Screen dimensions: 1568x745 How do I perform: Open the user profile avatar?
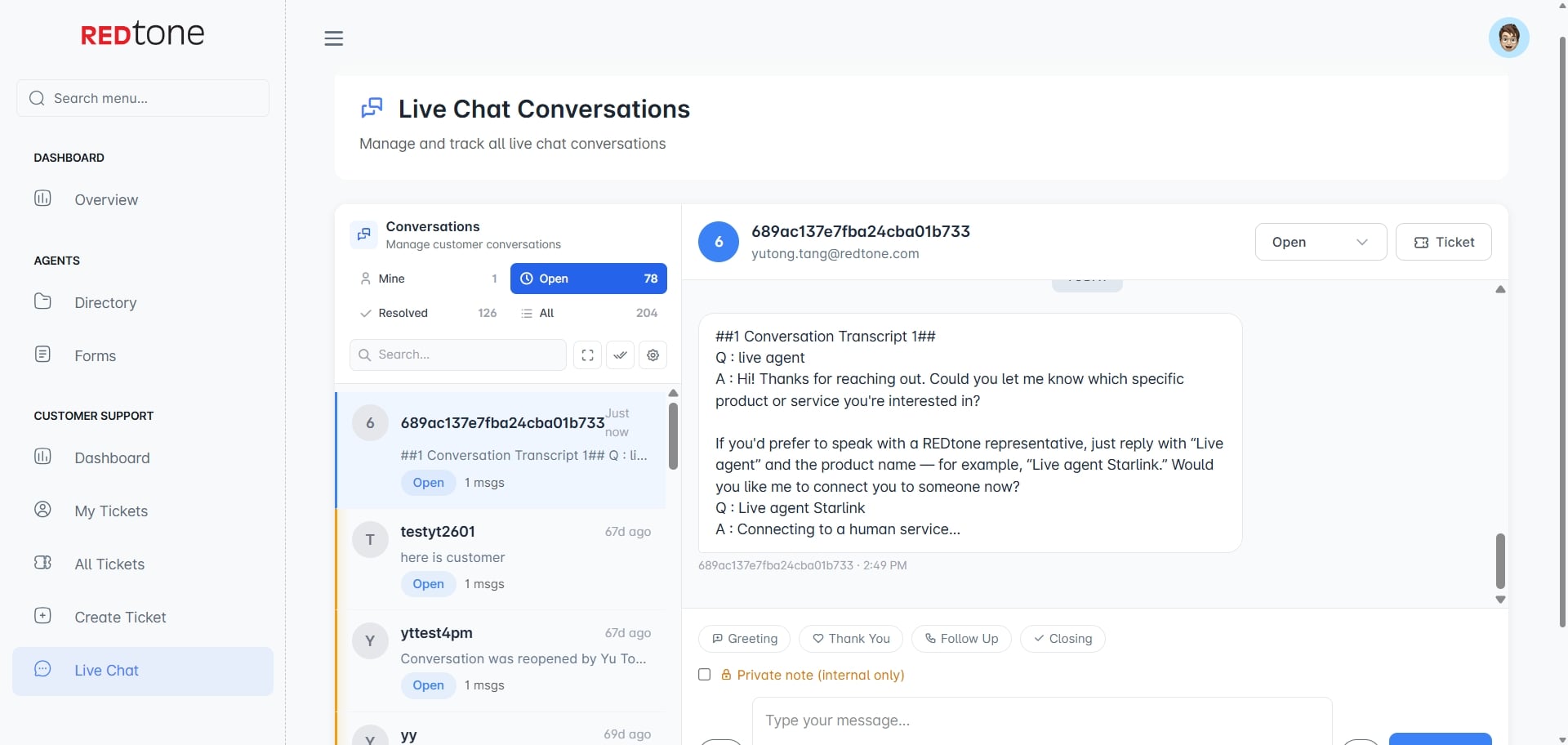coord(1508,38)
